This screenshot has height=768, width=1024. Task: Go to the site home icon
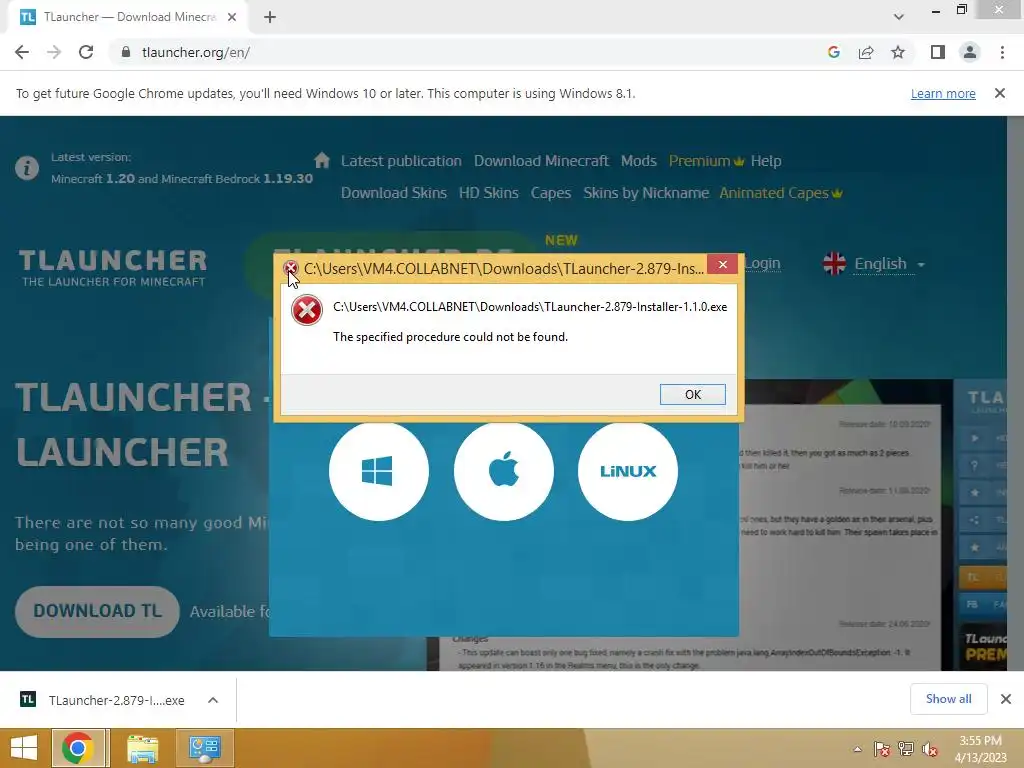(321, 160)
